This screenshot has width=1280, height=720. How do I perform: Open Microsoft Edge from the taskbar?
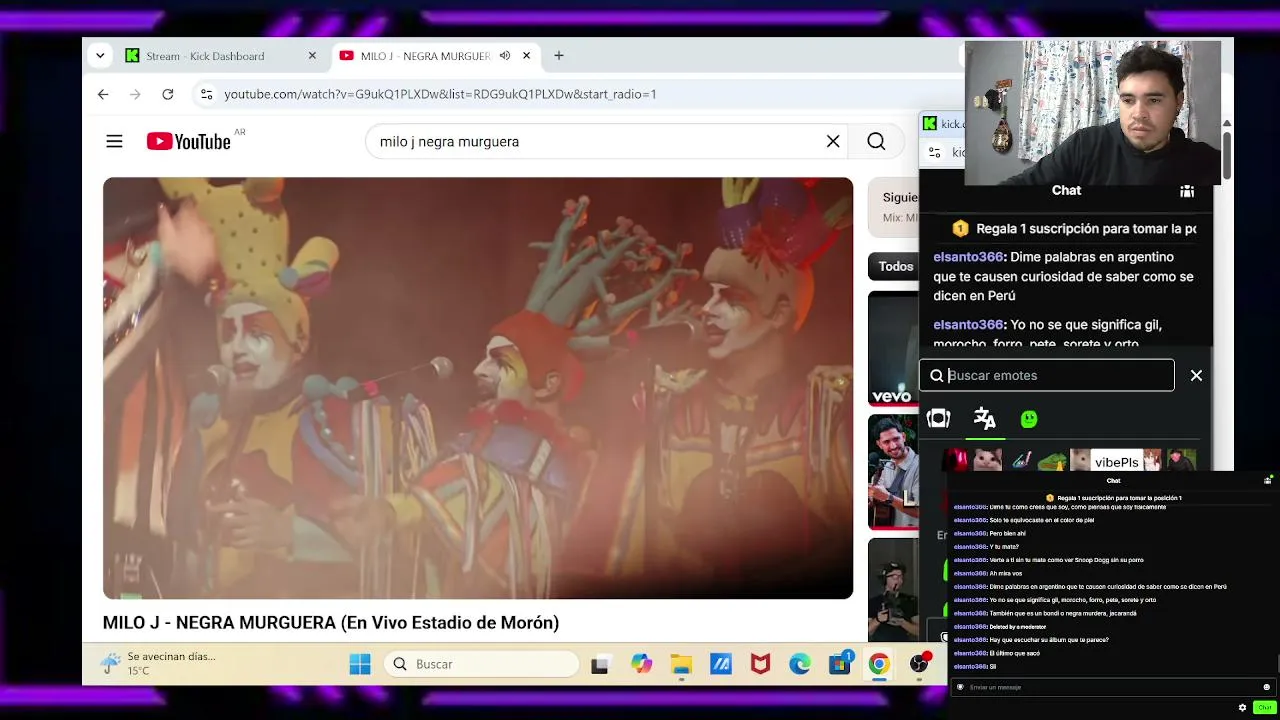pos(800,664)
